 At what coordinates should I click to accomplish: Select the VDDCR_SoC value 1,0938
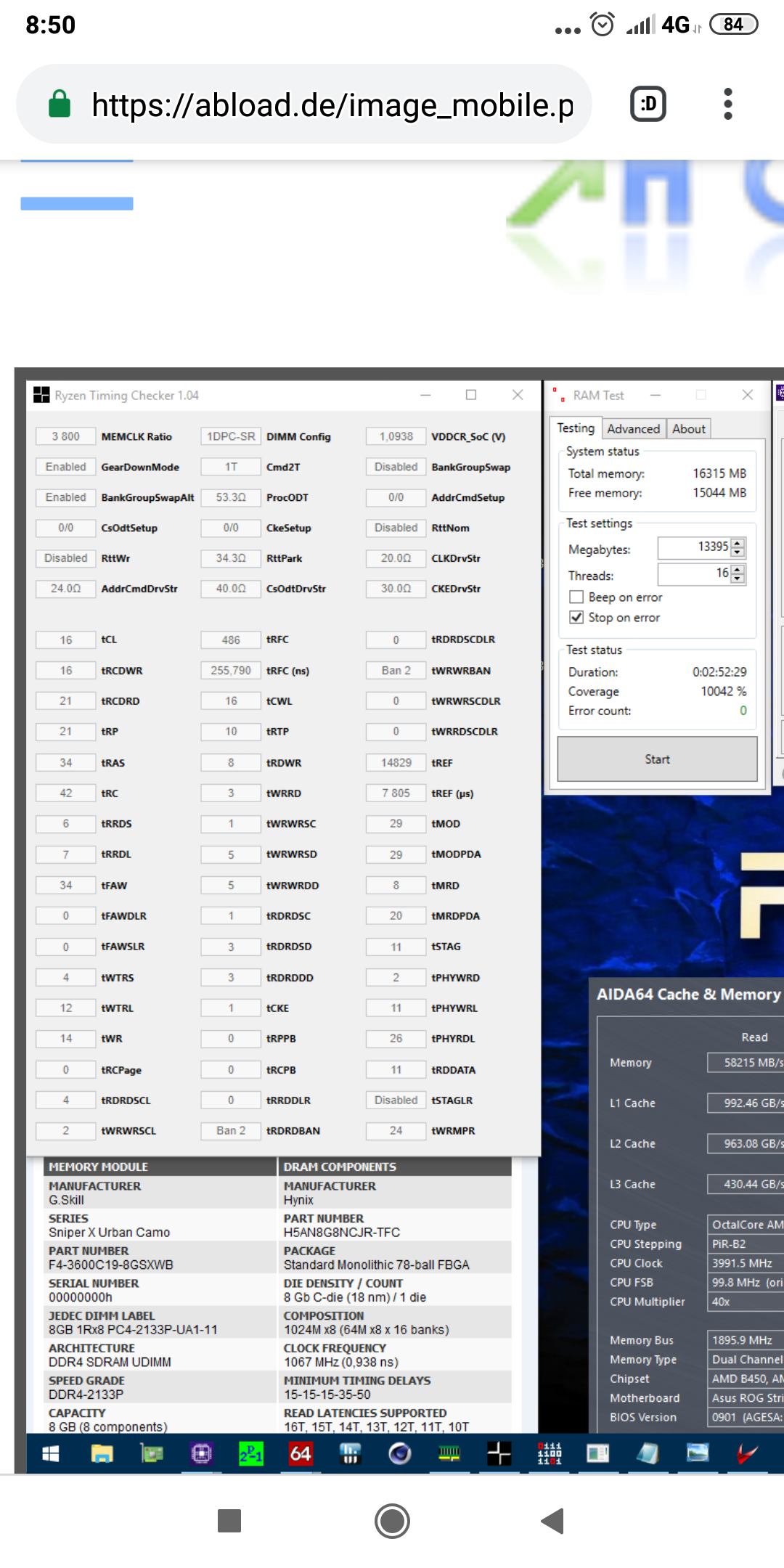(396, 436)
